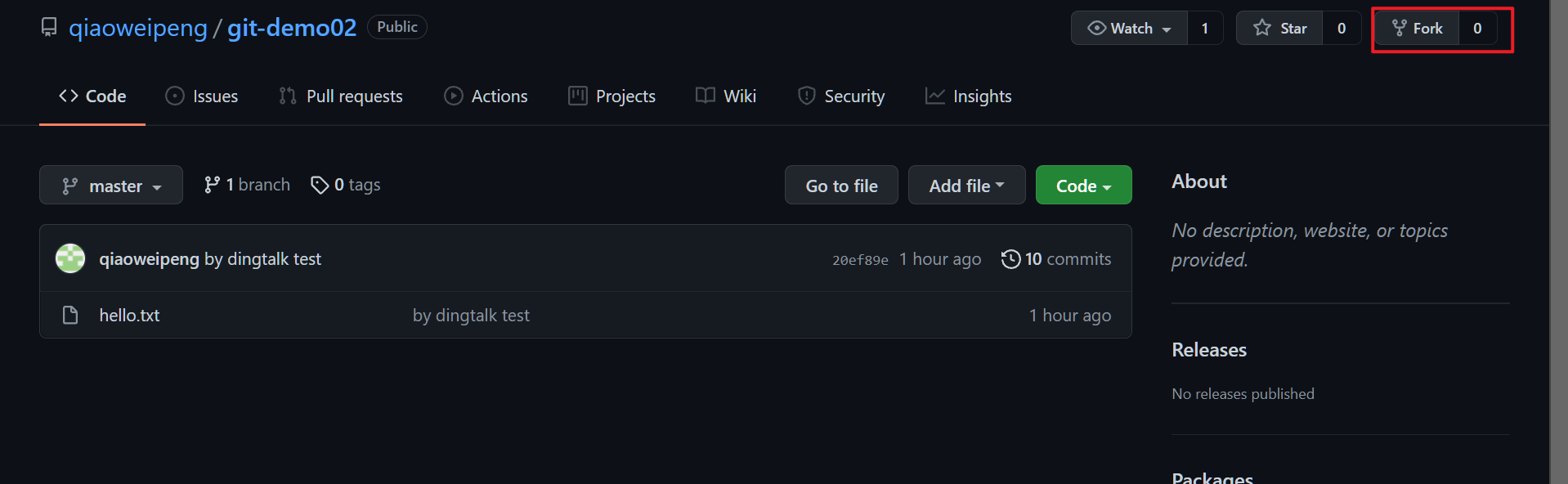Image resolution: width=1568 pixels, height=484 pixels.
Task: Open the Watch notifications dropdown
Action: coord(1130,29)
